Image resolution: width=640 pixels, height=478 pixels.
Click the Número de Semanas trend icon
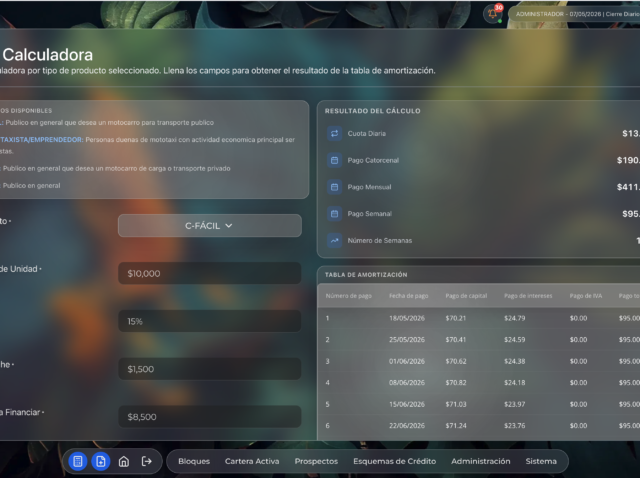[x=334, y=240]
